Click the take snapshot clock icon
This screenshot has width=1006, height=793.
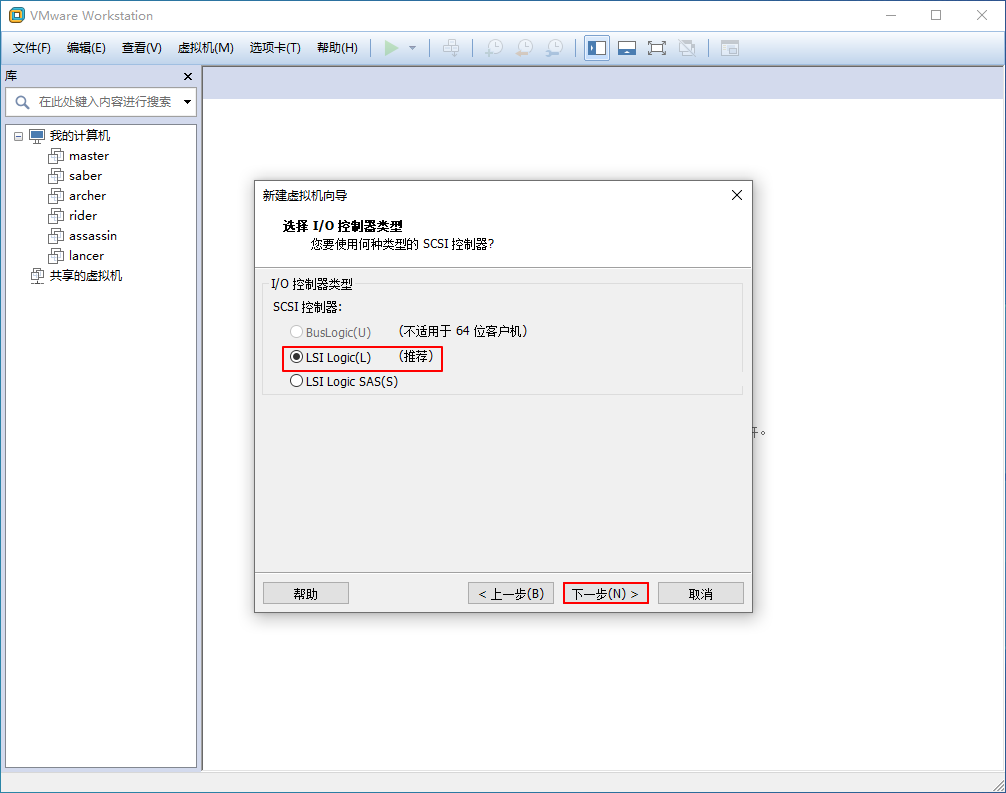pos(493,48)
